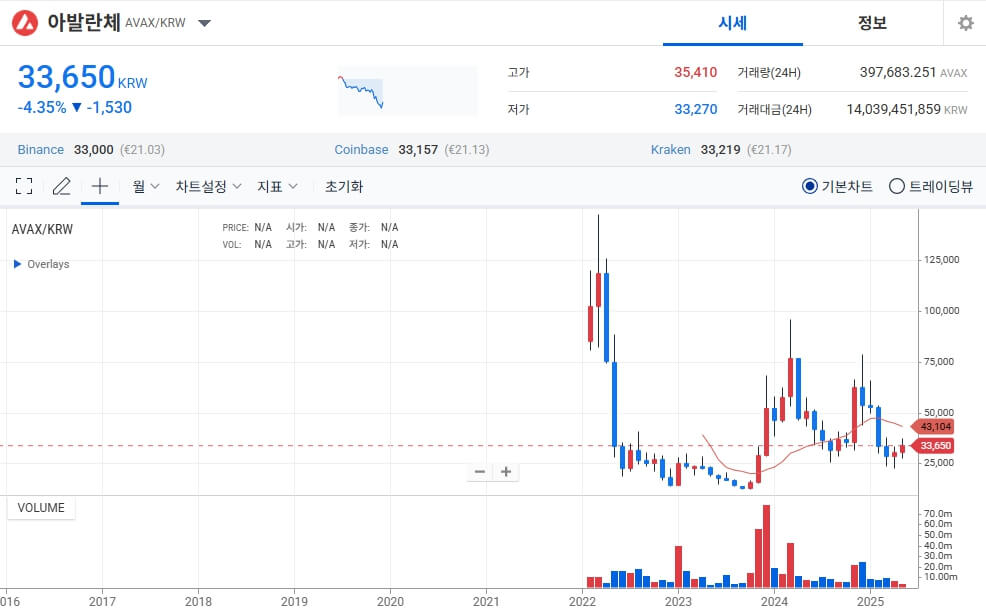Switch to the 정보 tab
This screenshot has width=986, height=615.
click(874, 23)
